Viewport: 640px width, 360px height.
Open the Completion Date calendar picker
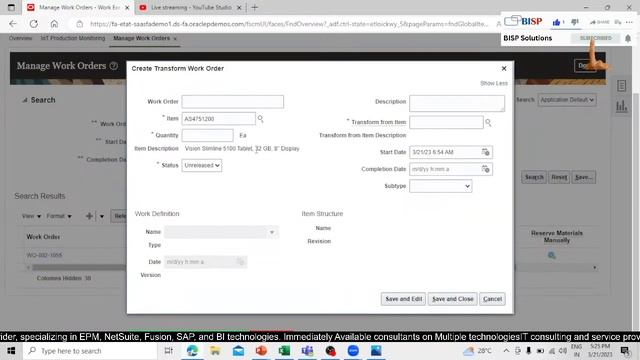tap(485, 169)
